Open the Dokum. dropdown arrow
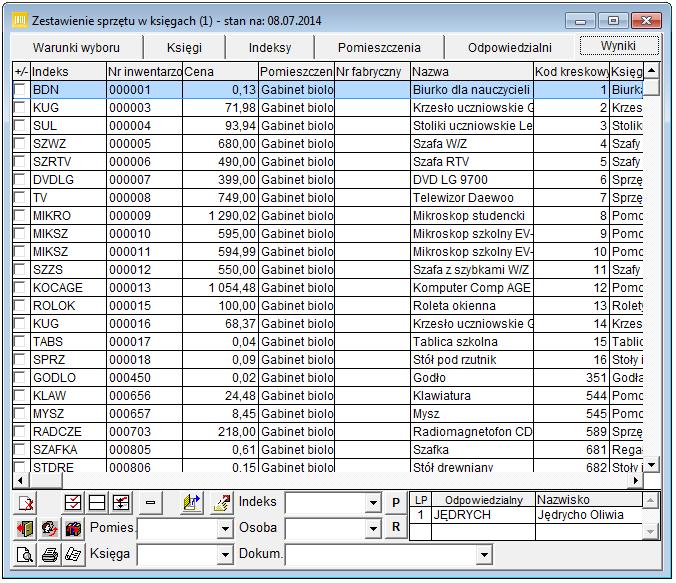This screenshot has height=583, width=676. click(x=484, y=555)
